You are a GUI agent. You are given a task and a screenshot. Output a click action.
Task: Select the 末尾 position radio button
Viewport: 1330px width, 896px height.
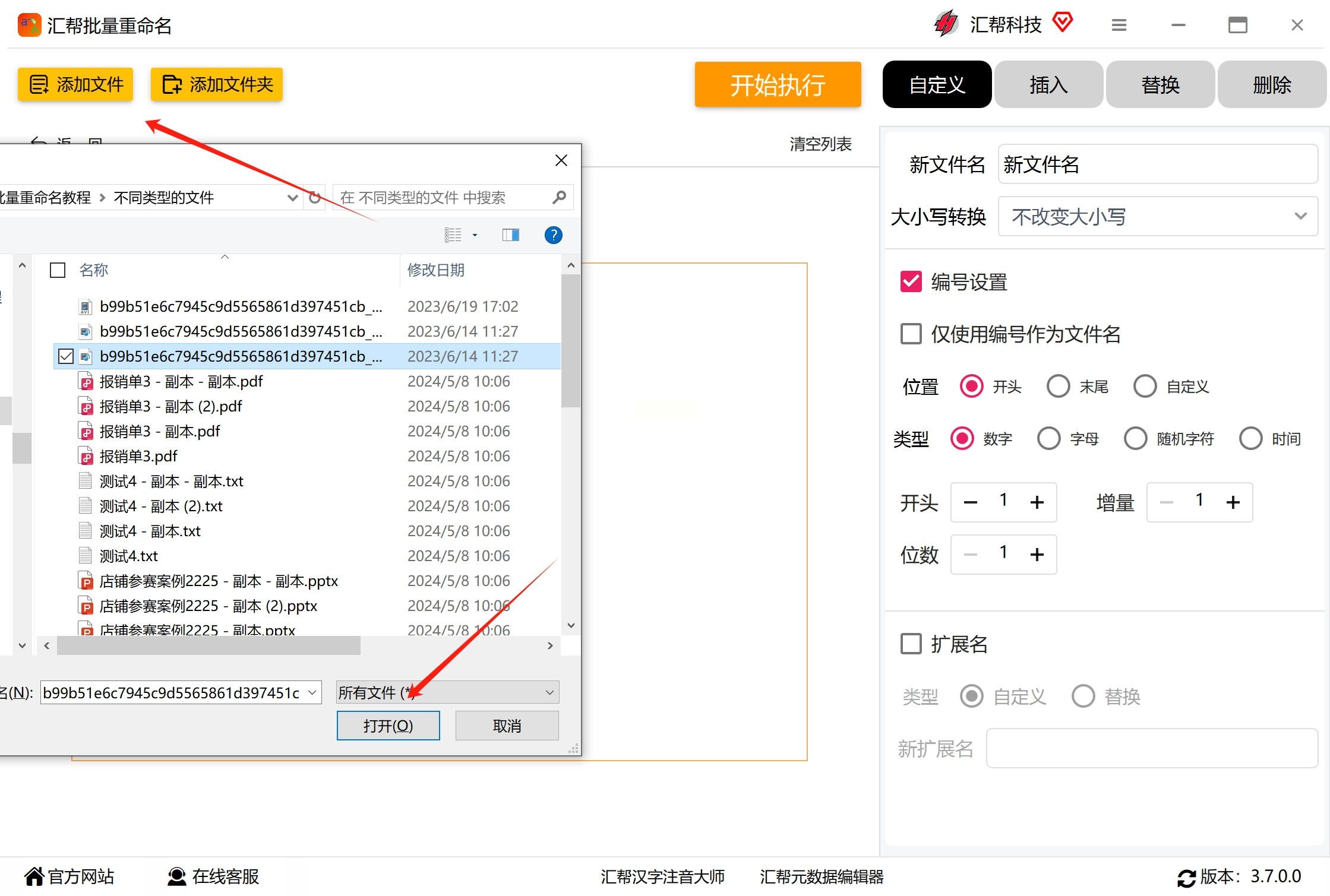(x=1059, y=386)
